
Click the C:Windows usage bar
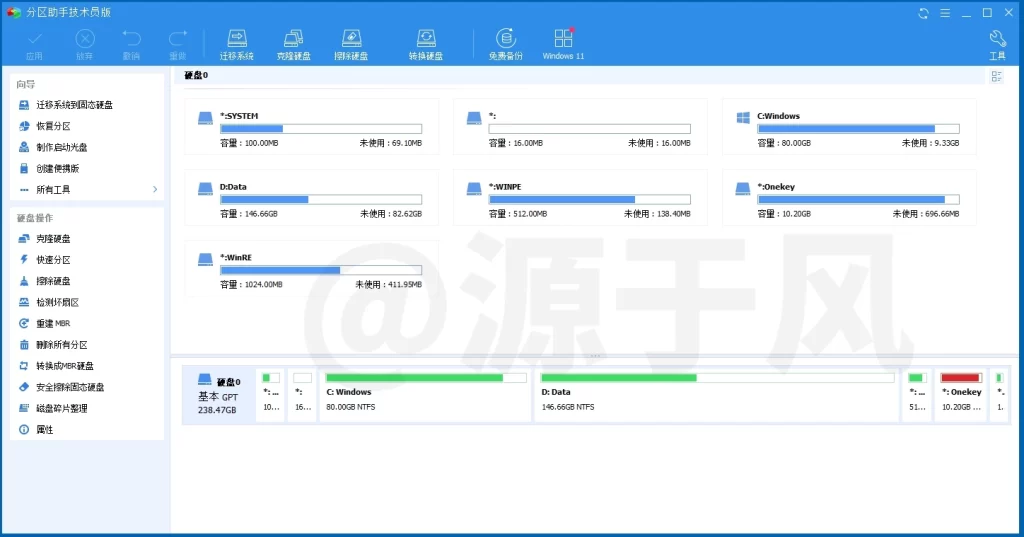tap(858, 129)
